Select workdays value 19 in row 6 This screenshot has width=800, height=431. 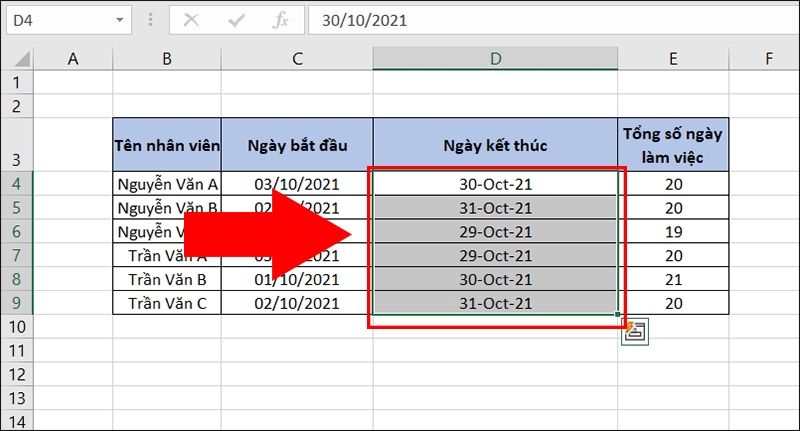click(673, 232)
